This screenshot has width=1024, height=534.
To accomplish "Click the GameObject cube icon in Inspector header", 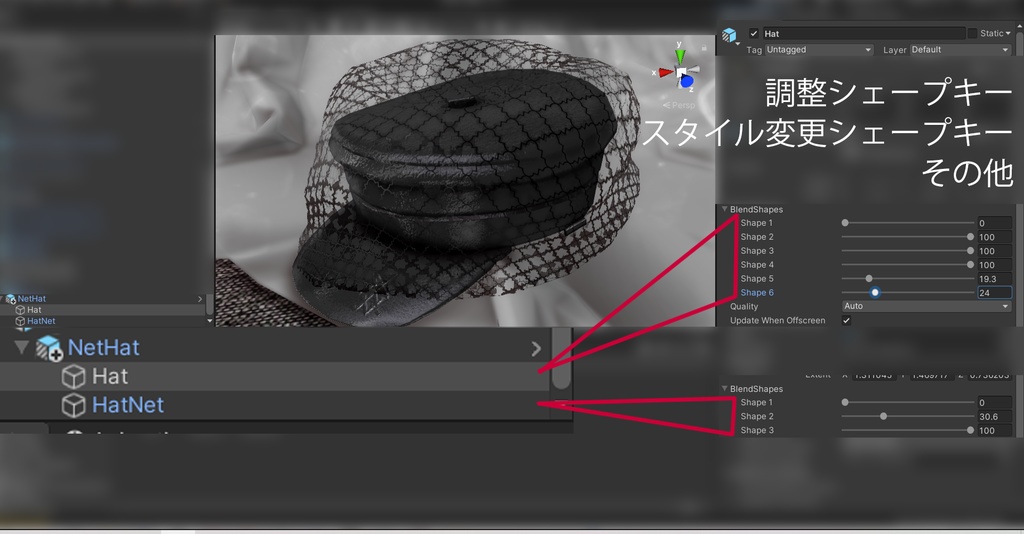I will point(729,35).
